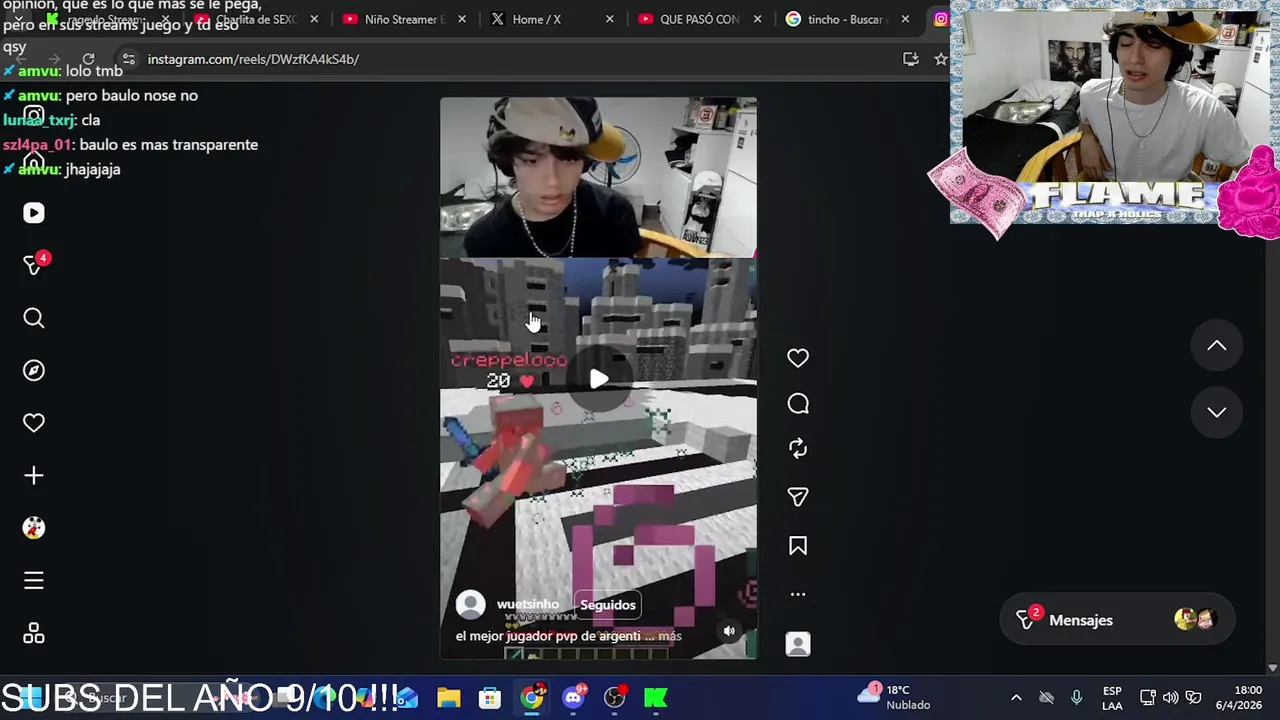The image size is (1280, 720).
Task: Reload the Instagram page
Action: (88, 59)
